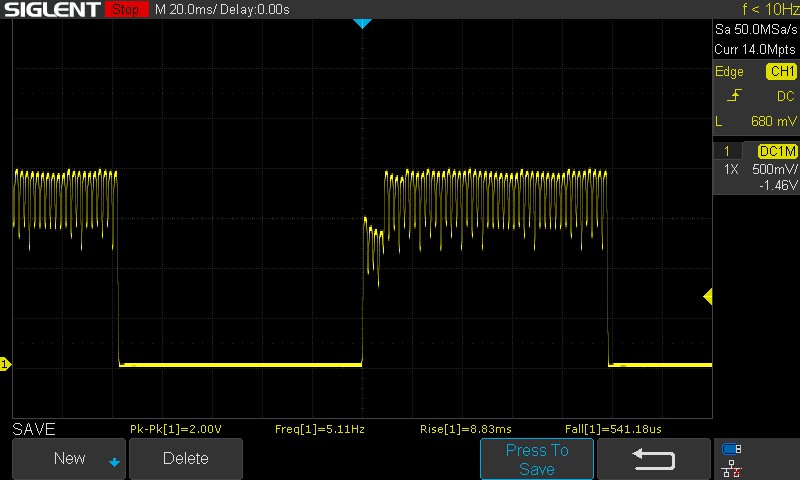
Task: Click the blue trigger position marker
Action: (x=362, y=23)
